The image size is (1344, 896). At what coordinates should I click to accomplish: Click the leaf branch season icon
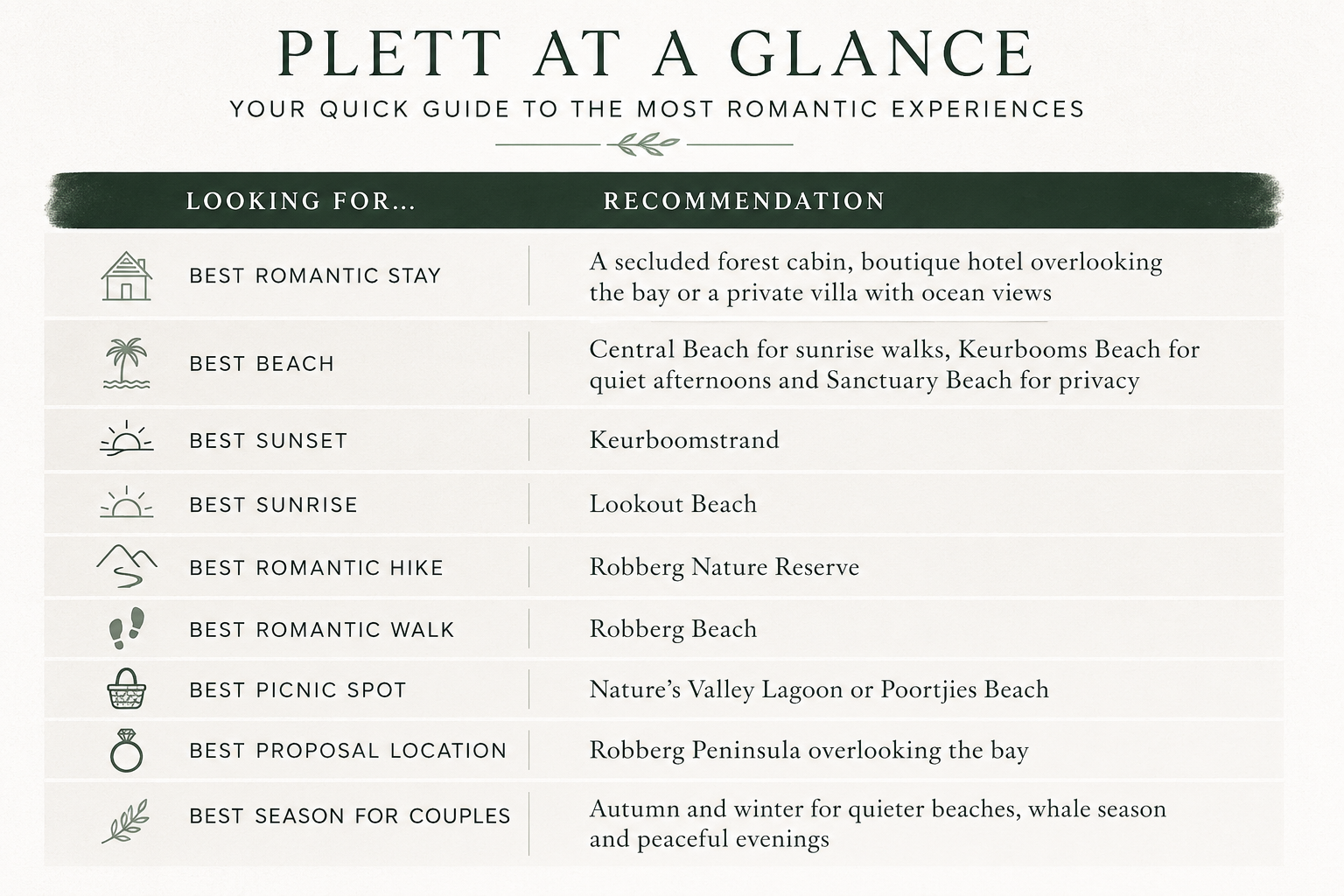coord(126,821)
